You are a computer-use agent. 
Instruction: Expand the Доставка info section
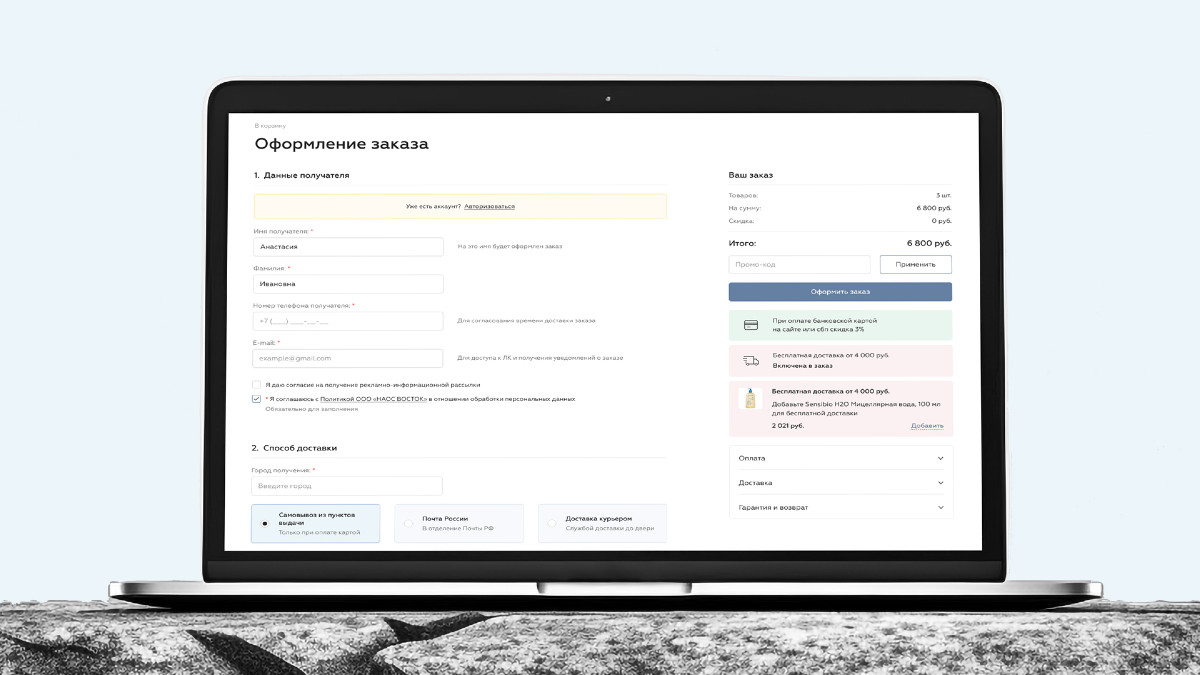click(x=840, y=483)
